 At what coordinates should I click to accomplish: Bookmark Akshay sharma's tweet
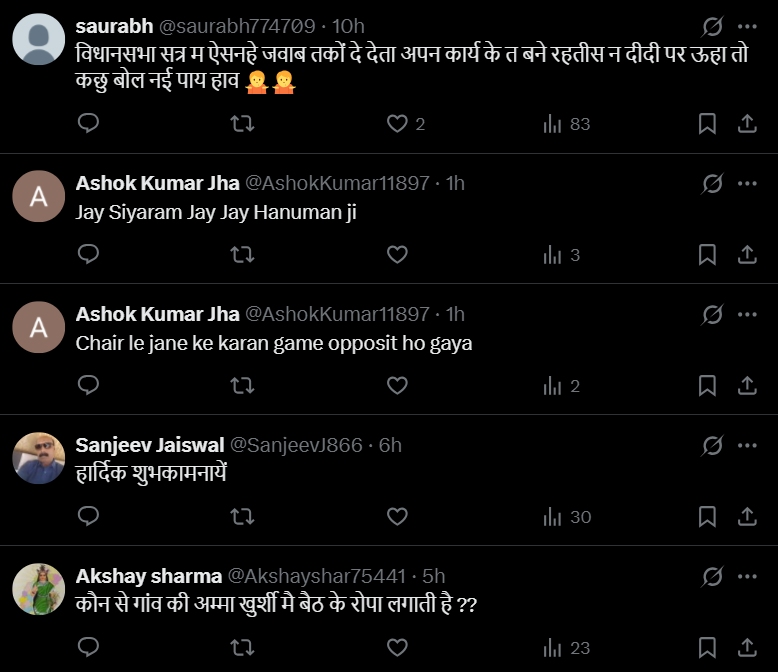click(x=707, y=648)
